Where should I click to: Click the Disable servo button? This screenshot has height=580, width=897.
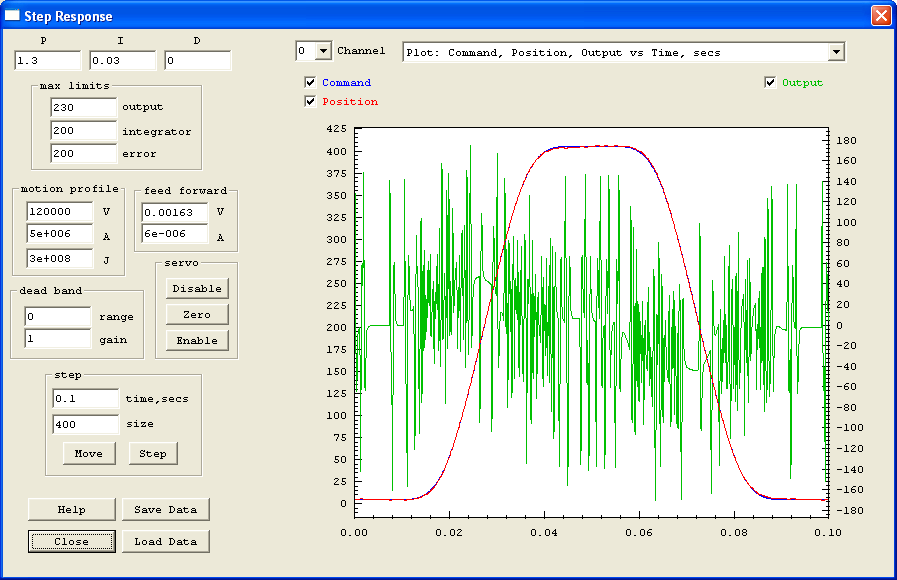click(197, 288)
